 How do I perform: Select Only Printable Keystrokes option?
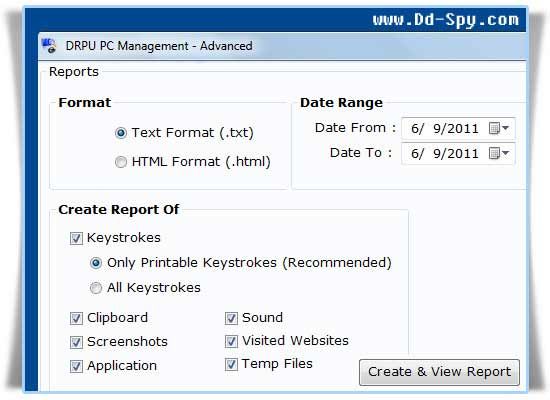(96, 263)
